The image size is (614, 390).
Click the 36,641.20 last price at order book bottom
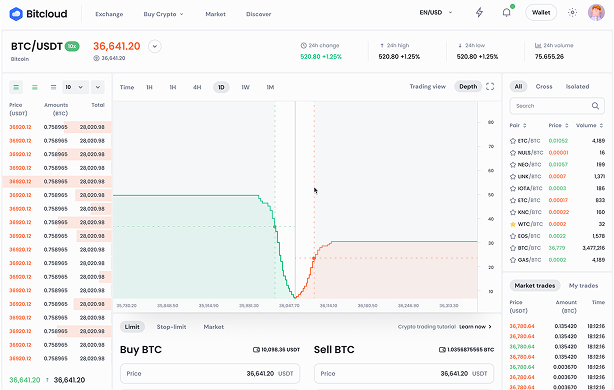[x=25, y=380]
